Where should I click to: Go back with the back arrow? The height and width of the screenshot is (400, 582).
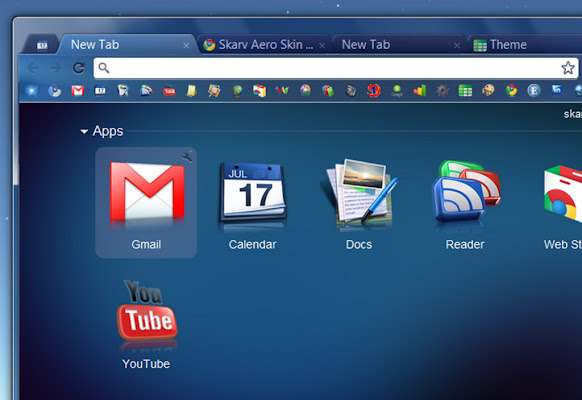[x=33, y=68]
